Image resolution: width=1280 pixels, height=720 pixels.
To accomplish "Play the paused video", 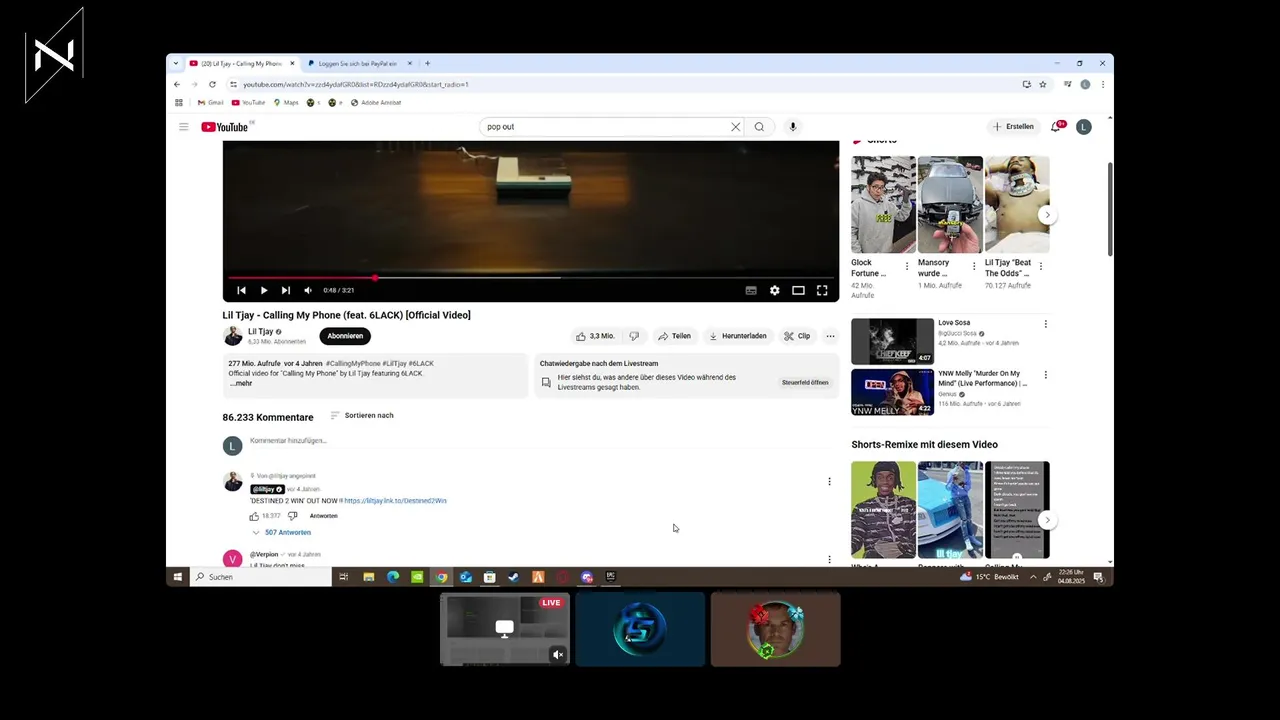I will coord(263,290).
